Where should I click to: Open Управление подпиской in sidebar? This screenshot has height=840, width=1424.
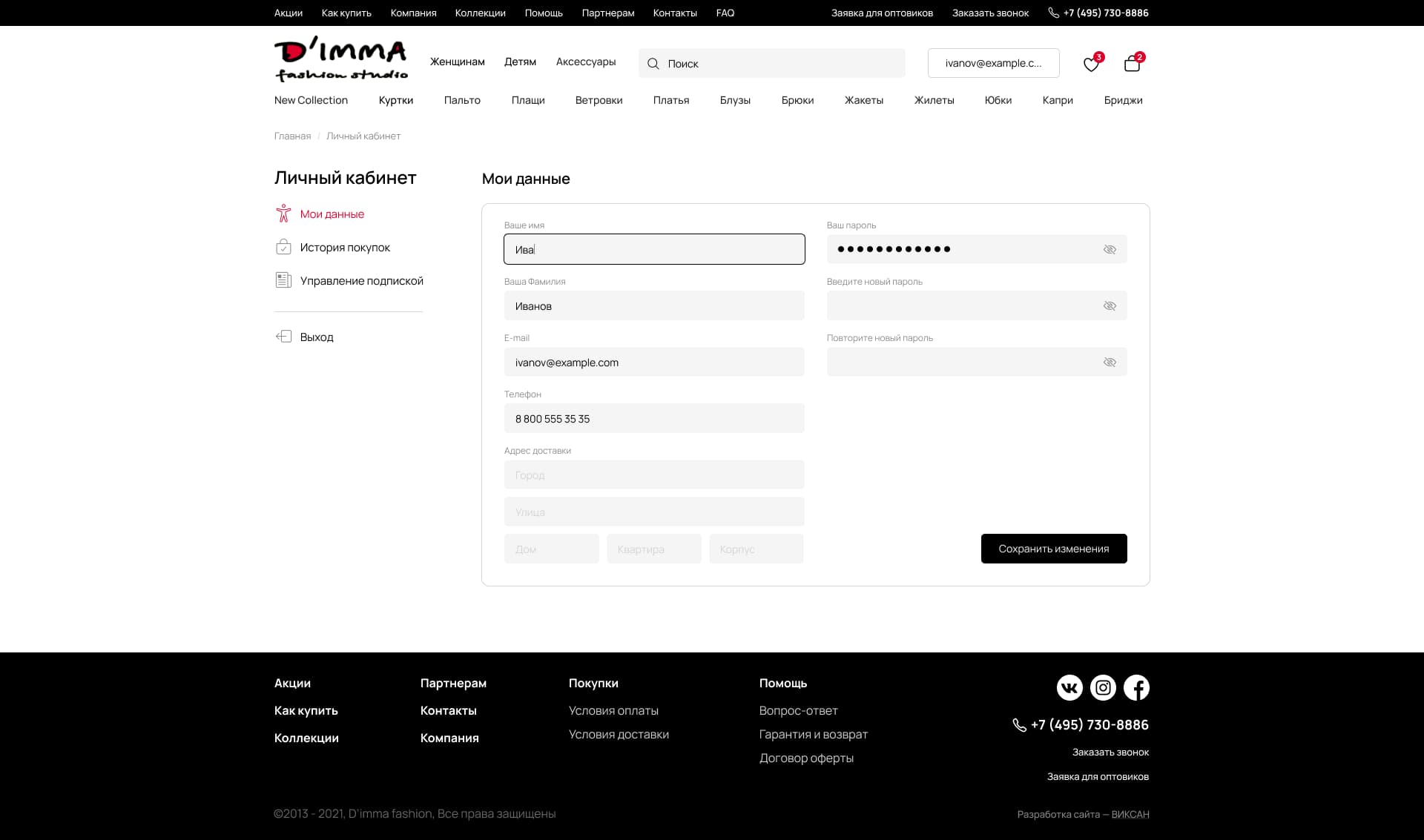click(361, 281)
